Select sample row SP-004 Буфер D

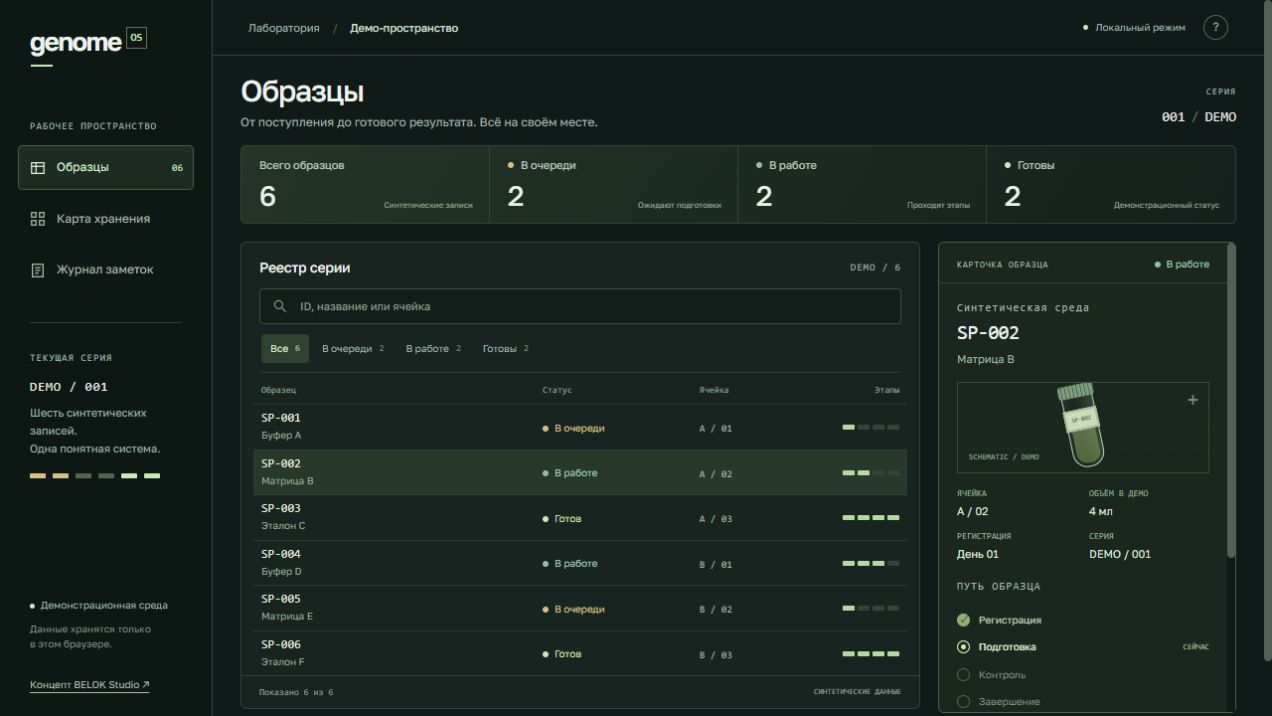click(x=580, y=563)
